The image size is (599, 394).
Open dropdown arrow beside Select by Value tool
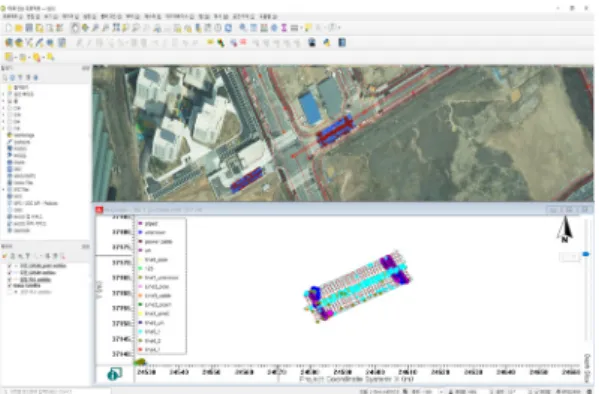(x=29, y=57)
